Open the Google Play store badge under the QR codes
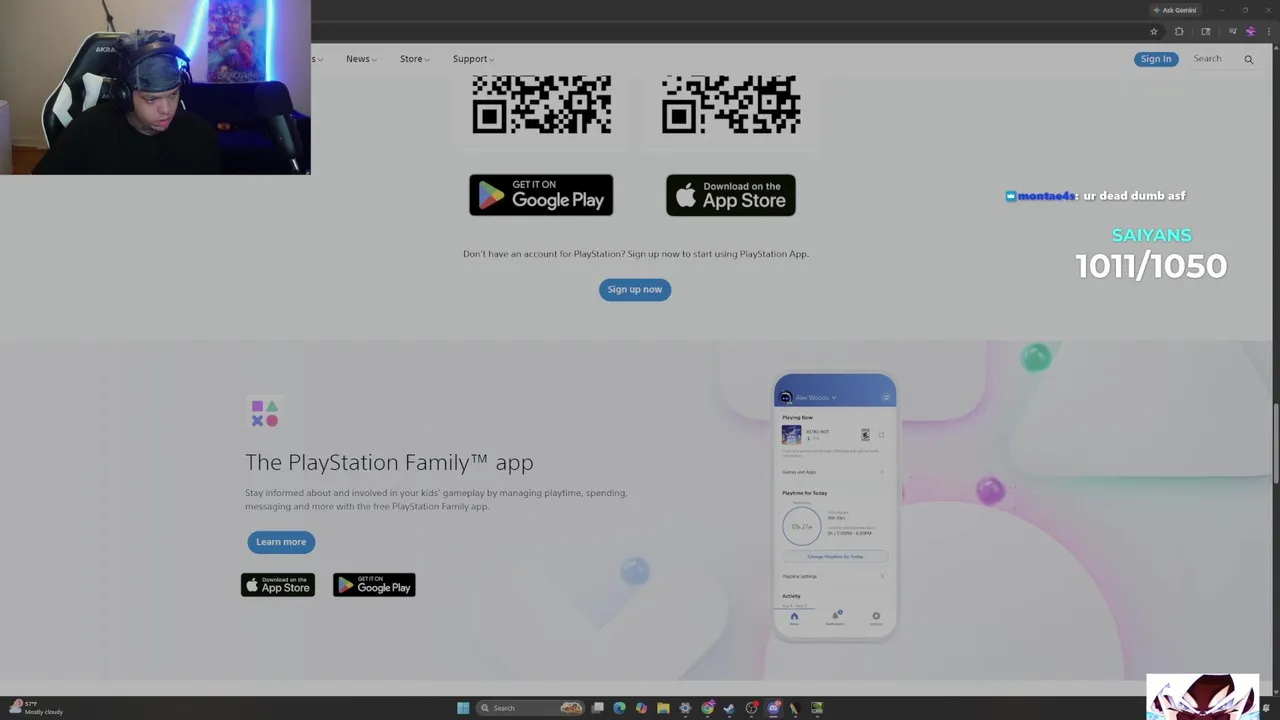Viewport: 1280px width, 720px height. point(541,195)
